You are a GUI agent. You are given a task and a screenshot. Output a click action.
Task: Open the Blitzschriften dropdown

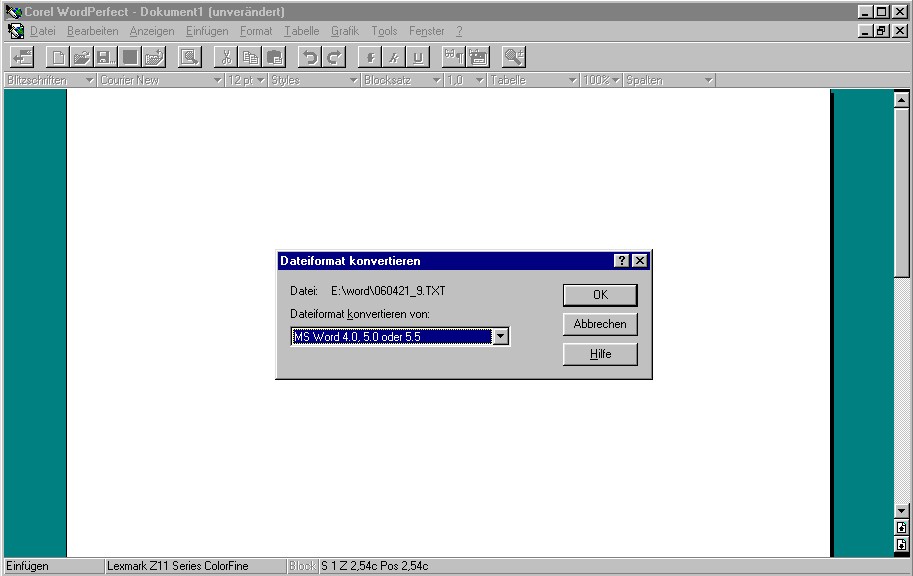(89, 80)
